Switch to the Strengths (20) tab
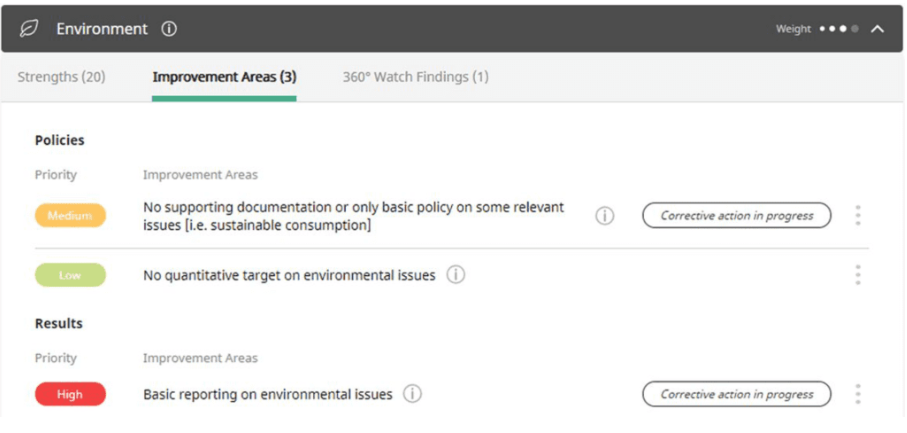The image size is (907, 433). tap(61, 77)
